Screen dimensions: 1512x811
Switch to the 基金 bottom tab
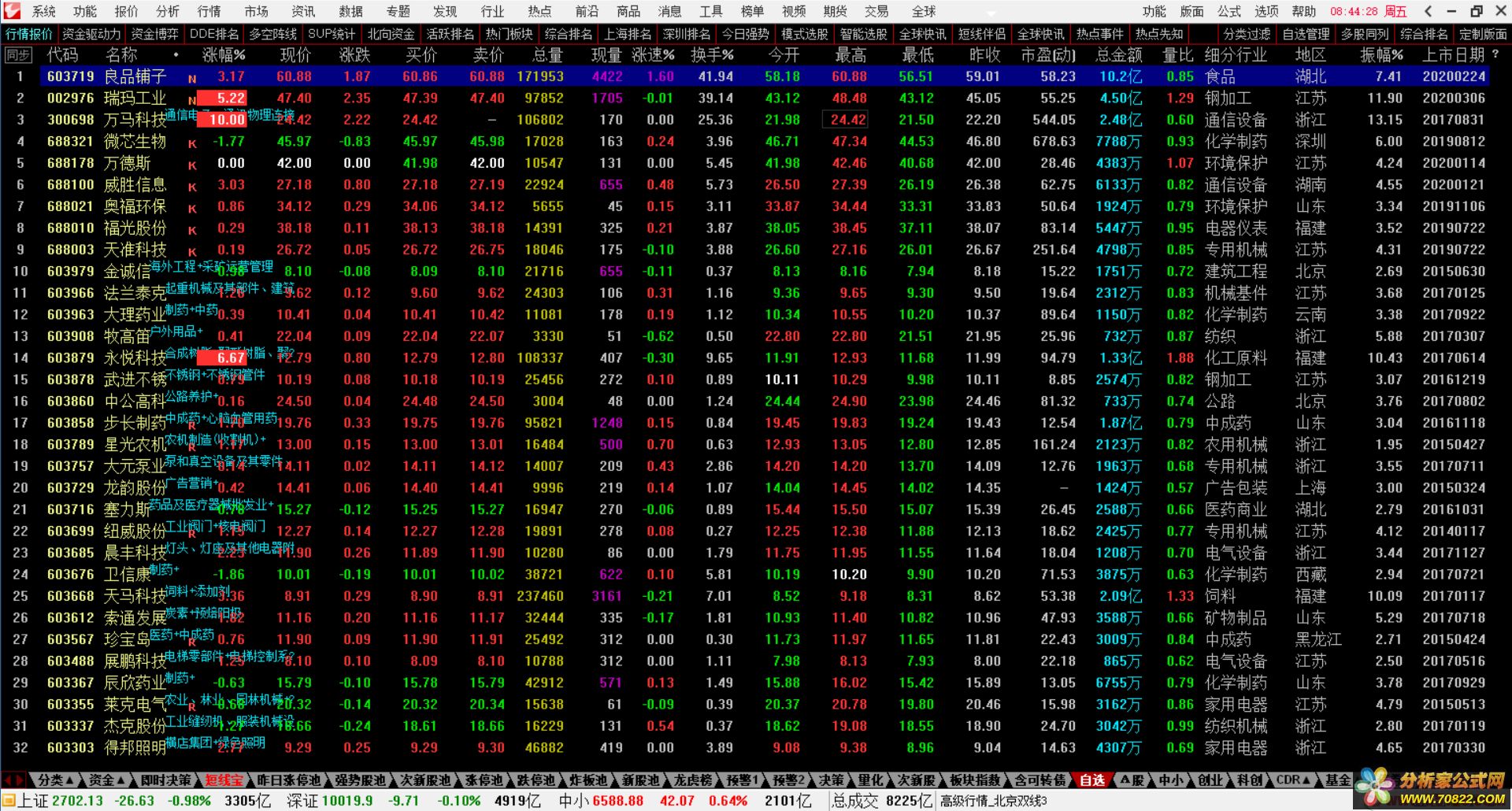1337,780
